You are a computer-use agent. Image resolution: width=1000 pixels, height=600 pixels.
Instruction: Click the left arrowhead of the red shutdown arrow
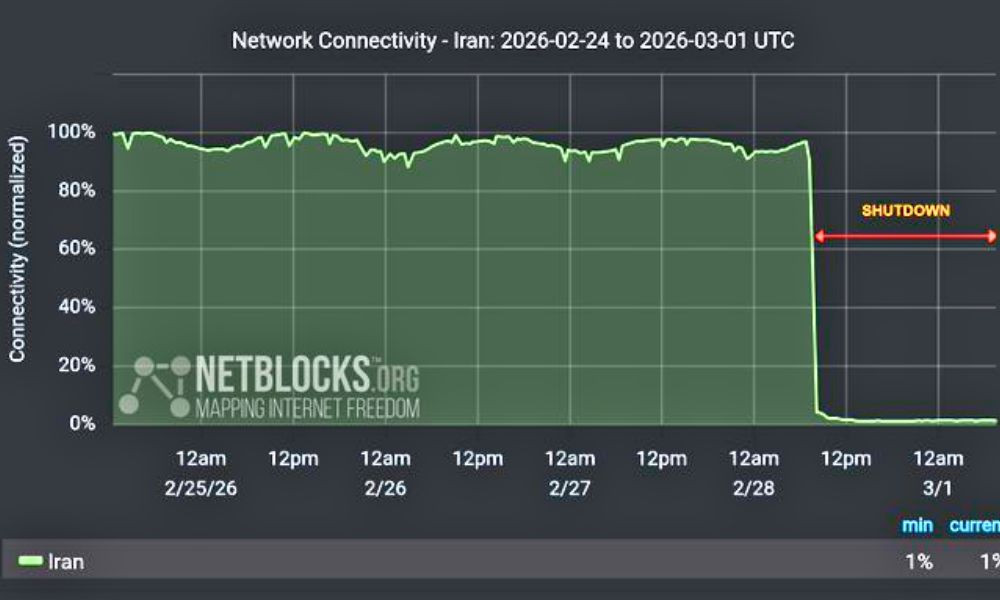(x=819, y=237)
